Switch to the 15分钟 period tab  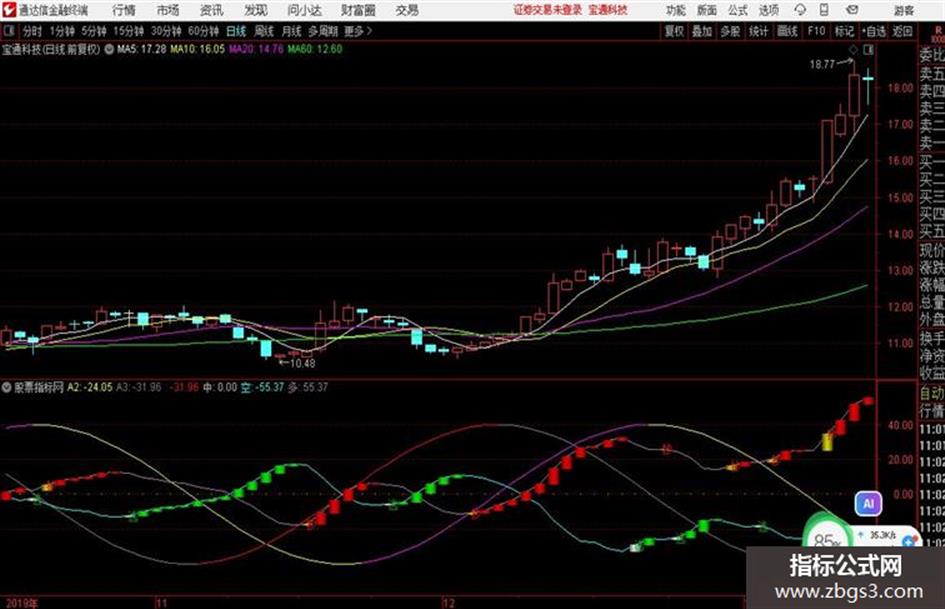click(x=129, y=31)
